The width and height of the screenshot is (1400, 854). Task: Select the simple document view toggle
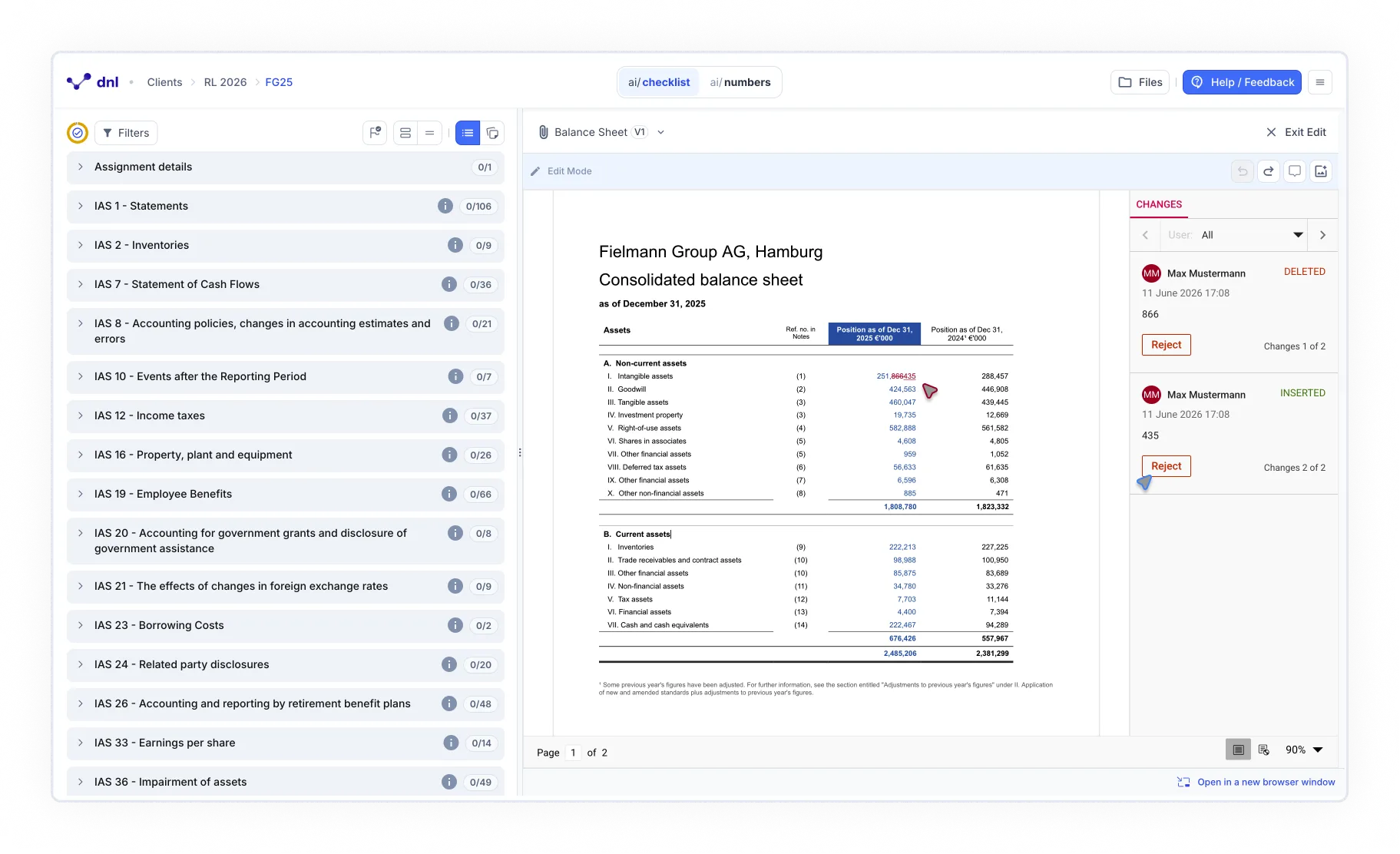click(x=1238, y=750)
